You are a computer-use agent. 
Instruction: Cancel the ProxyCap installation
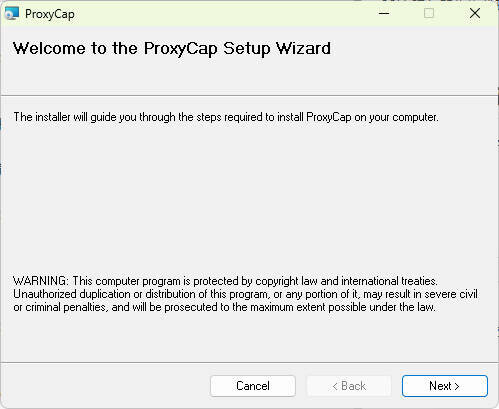tap(253, 386)
